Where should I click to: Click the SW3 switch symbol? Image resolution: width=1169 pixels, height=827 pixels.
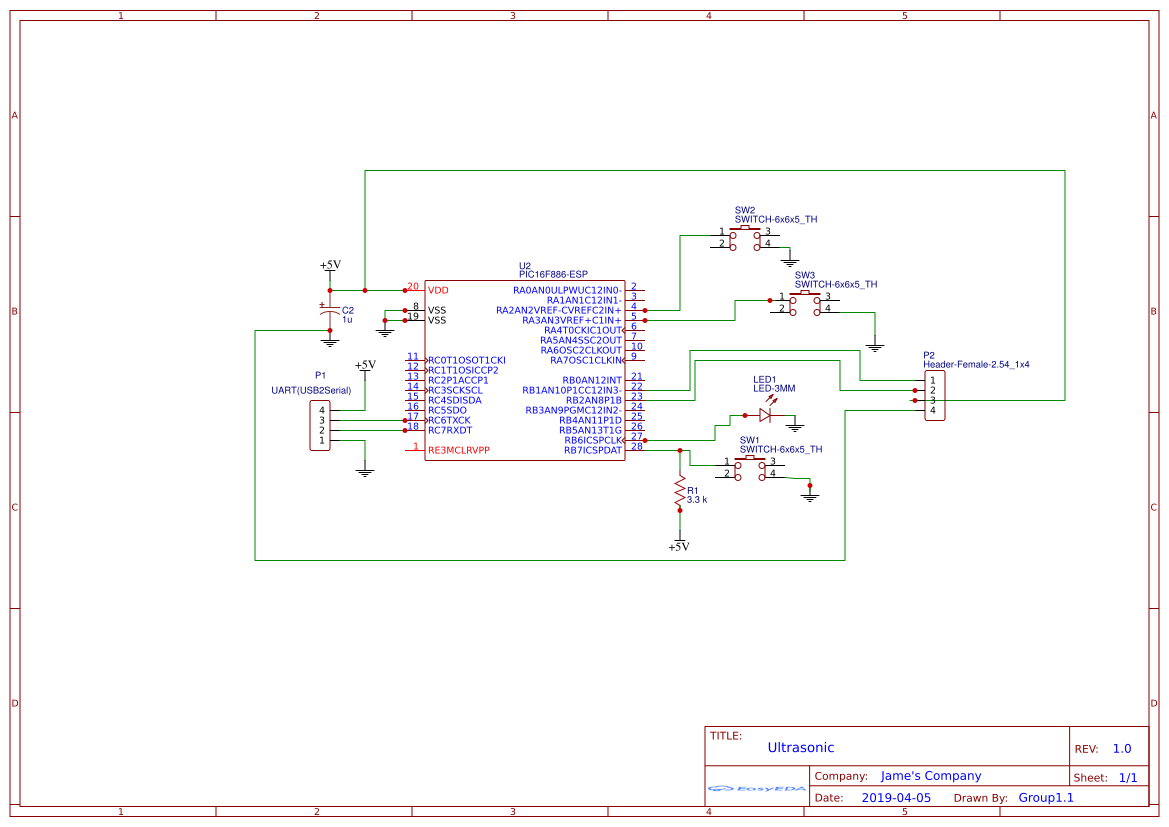point(805,301)
